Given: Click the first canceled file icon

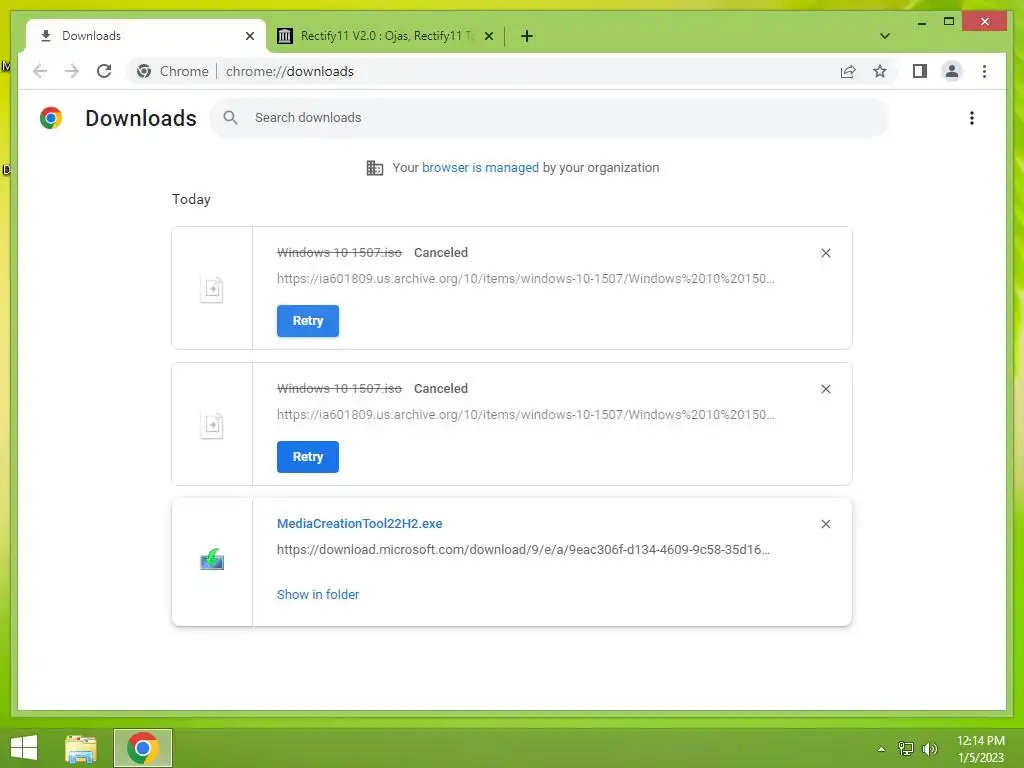Looking at the screenshot, I should 212,289.
